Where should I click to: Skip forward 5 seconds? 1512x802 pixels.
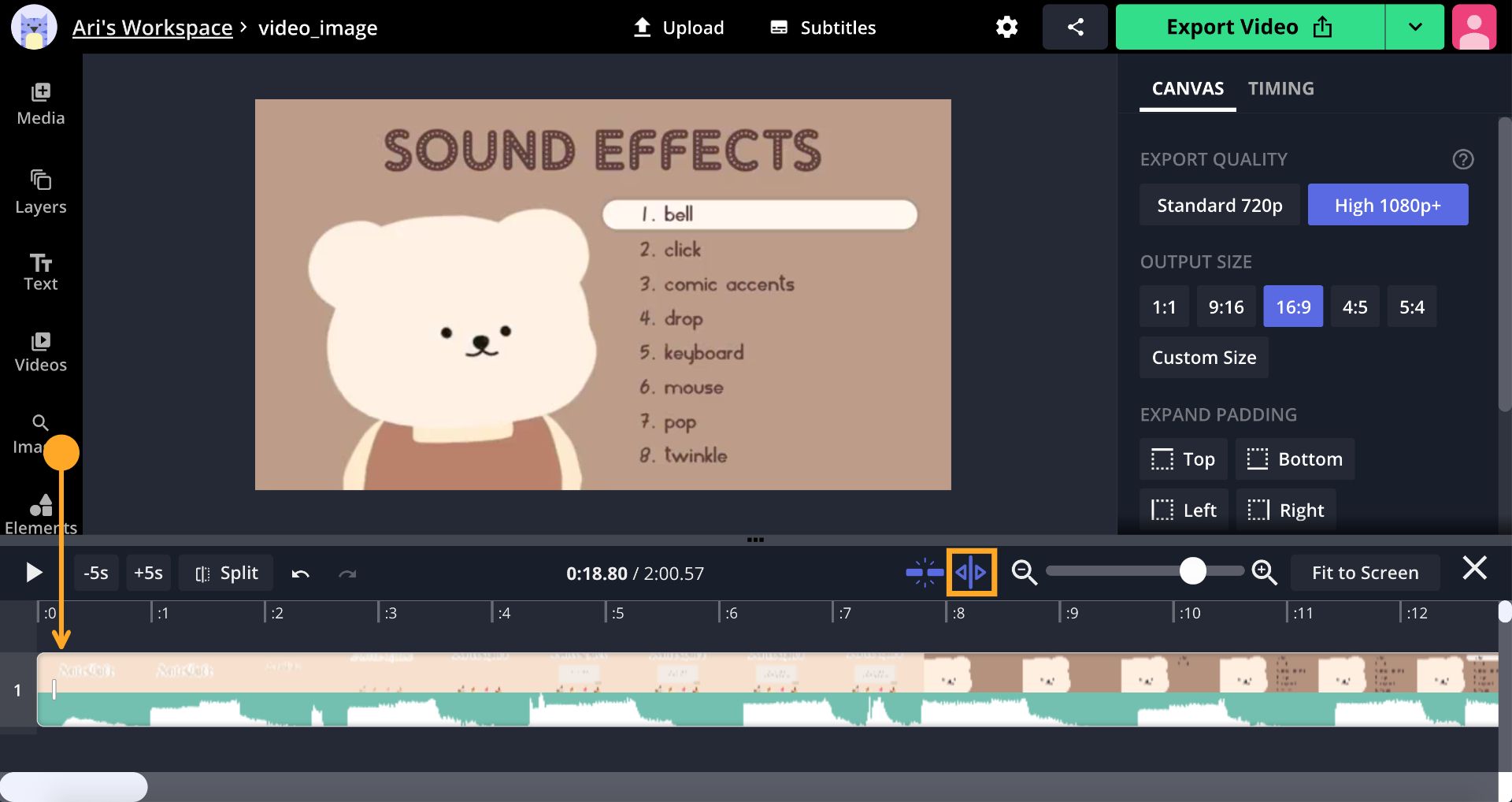pyautogui.click(x=148, y=573)
